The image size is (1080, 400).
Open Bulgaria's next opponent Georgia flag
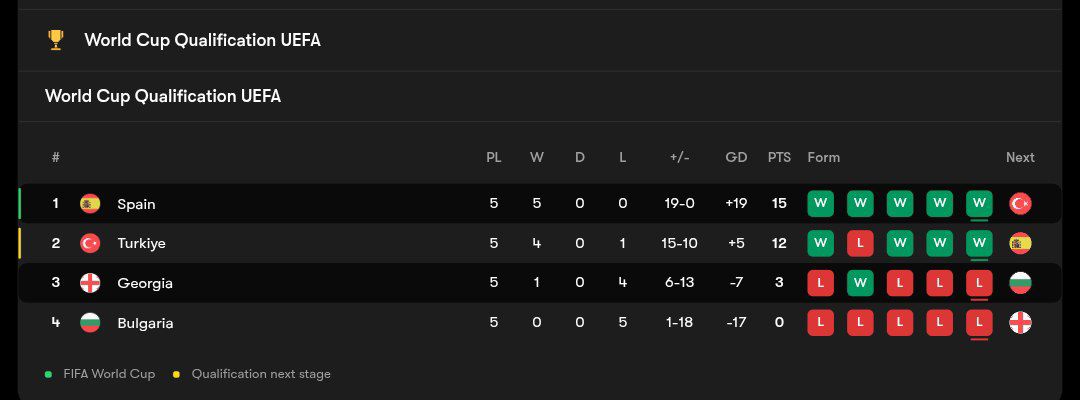pyautogui.click(x=1020, y=323)
